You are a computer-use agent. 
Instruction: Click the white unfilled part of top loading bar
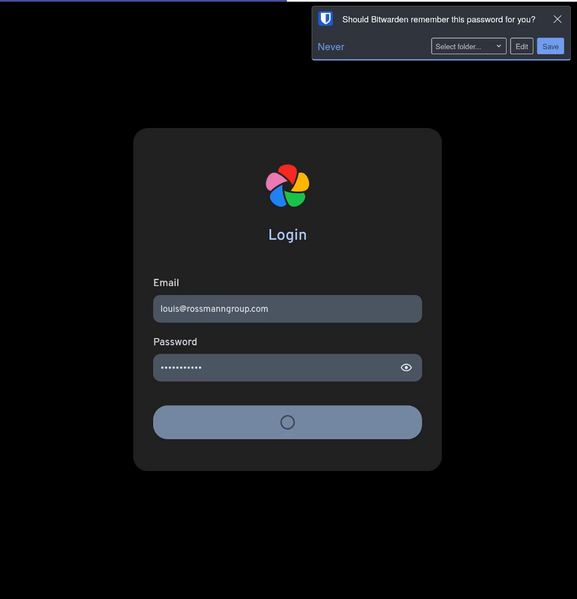click(432, 1)
